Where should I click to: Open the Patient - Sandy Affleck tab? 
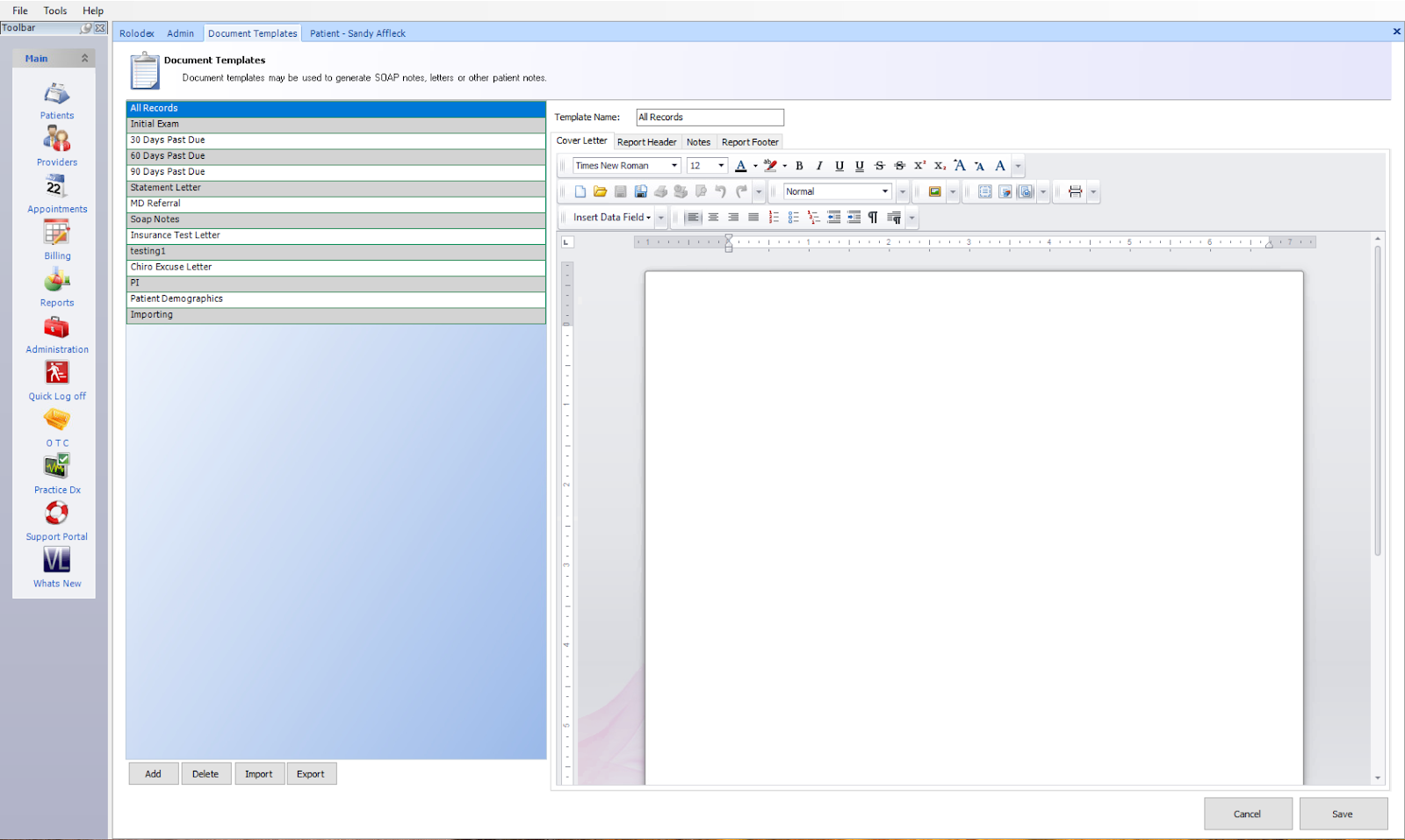click(357, 32)
